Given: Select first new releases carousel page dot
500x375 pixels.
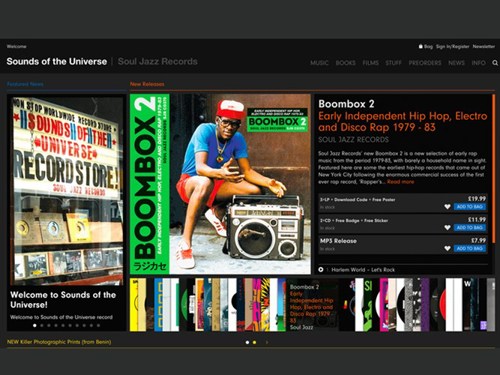Looking at the screenshot, I should (247, 342).
